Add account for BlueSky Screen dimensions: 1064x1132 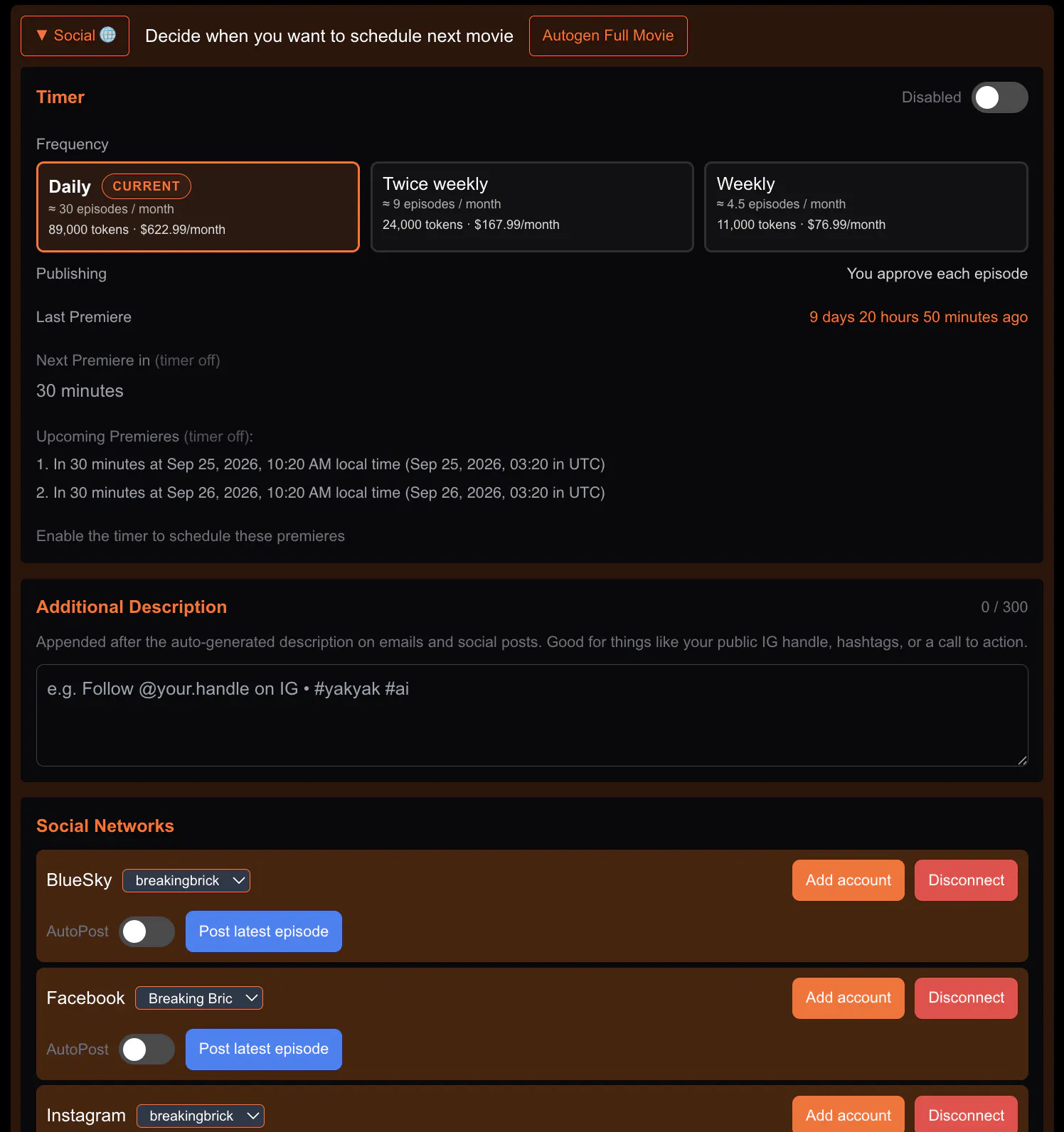[x=848, y=880]
